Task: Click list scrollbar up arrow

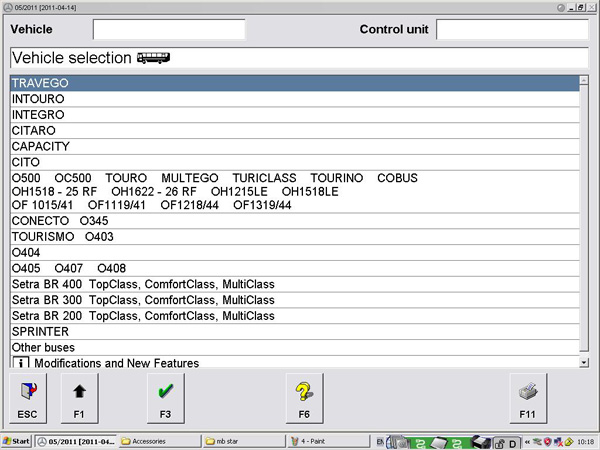Action: tap(584, 80)
